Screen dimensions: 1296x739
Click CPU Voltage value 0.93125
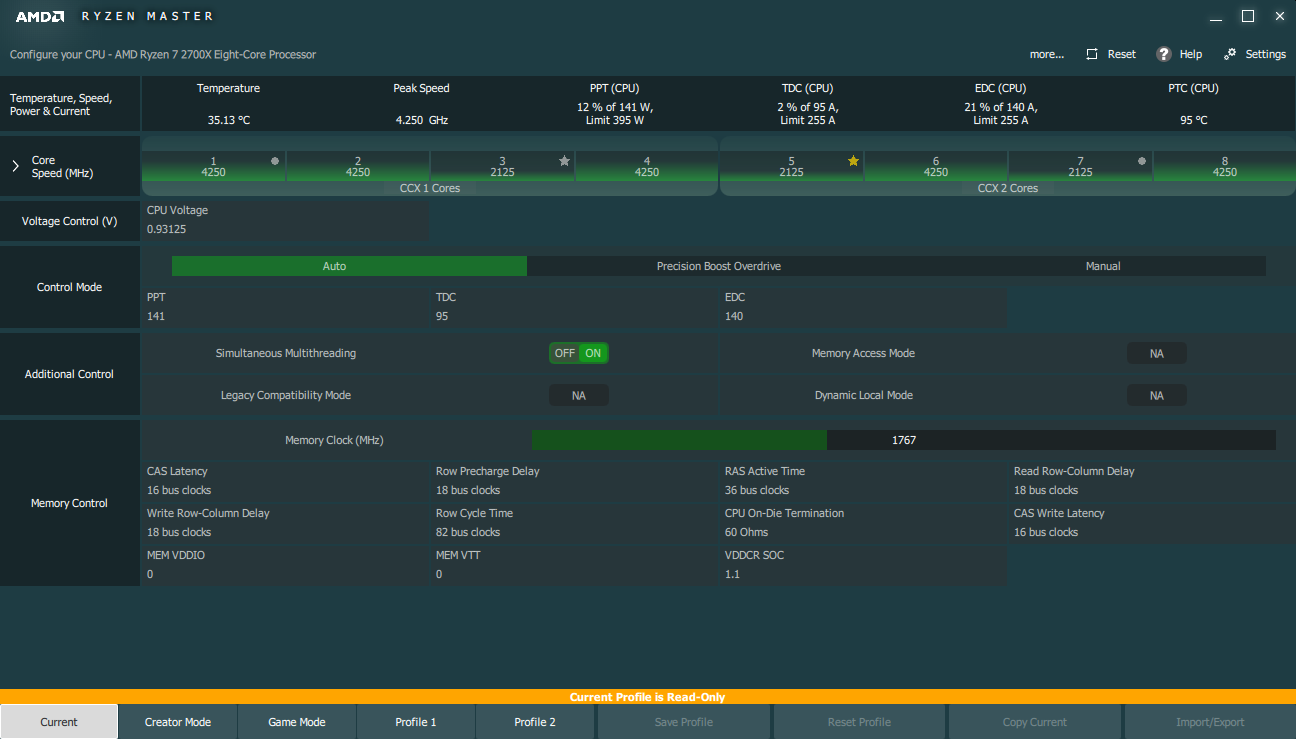click(167, 229)
